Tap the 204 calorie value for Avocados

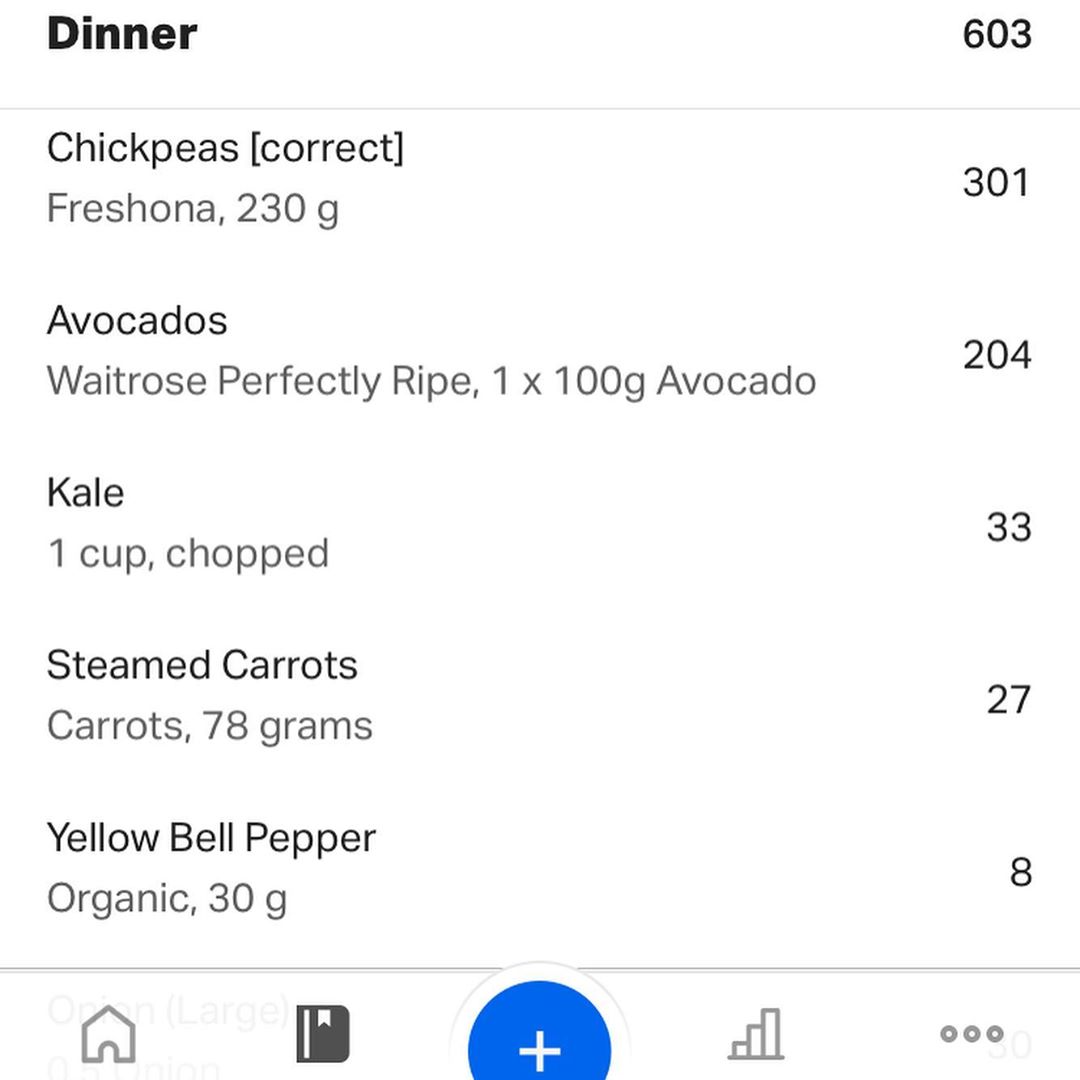[x=997, y=355]
